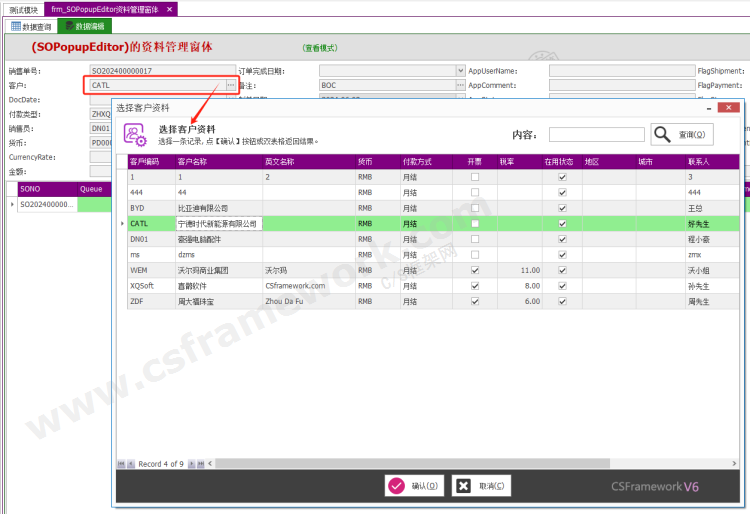750x514 pixels.
Task: Click the first record navigator arrow
Action: tap(121, 464)
